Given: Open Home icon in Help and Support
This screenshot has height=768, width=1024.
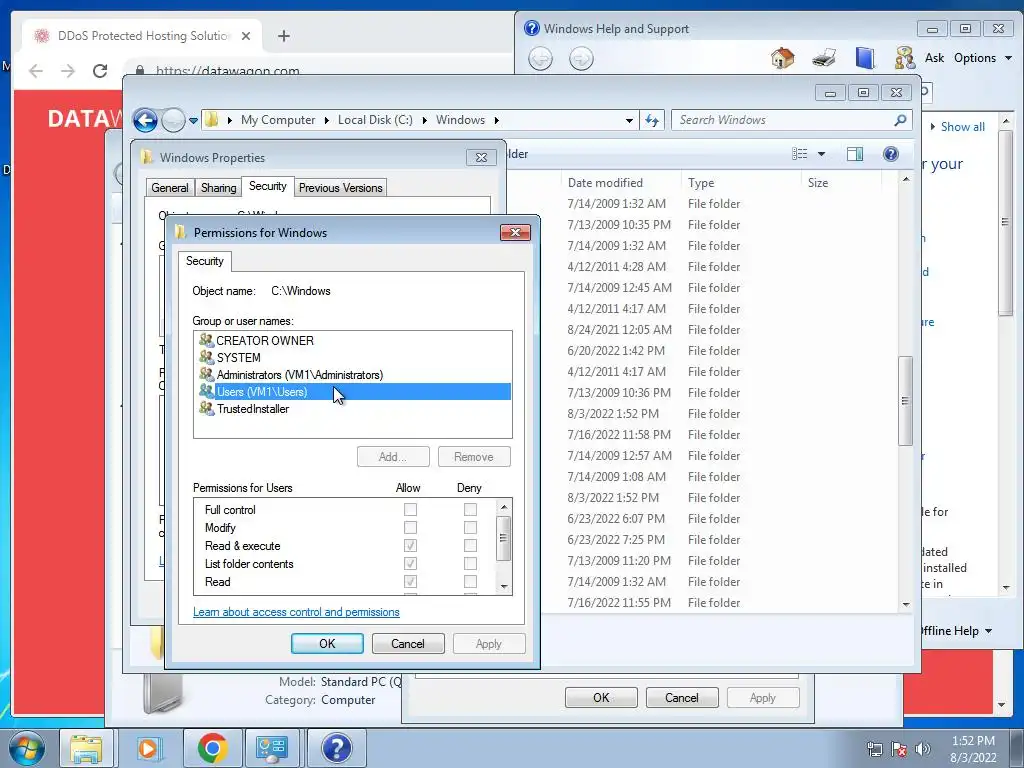Looking at the screenshot, I should pos(782,58).
